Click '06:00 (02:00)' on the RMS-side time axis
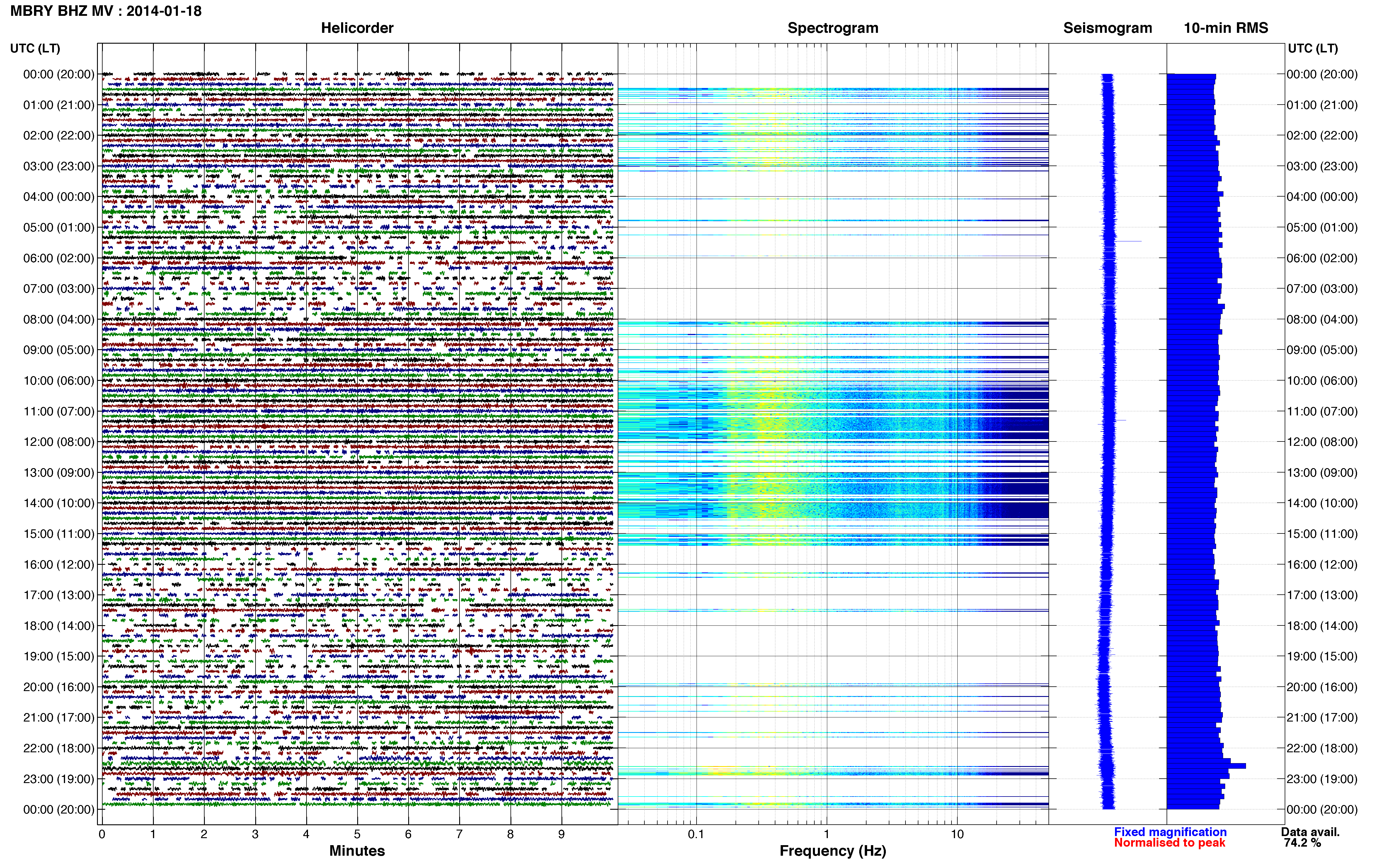This screenshot has height=868, width=1389. coord(1322,258)
